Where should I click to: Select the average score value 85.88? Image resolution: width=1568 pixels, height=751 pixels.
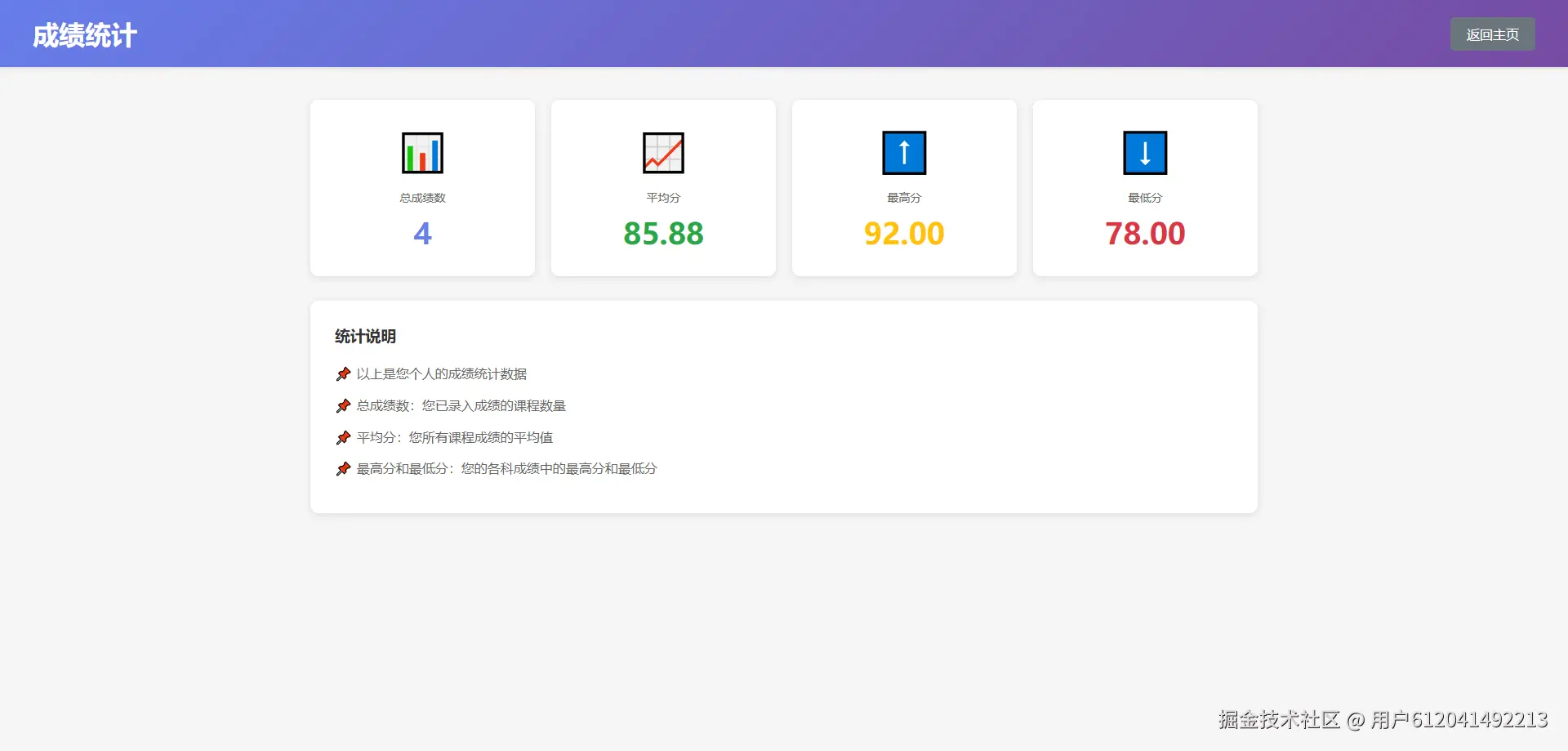[x=663, y=234]
